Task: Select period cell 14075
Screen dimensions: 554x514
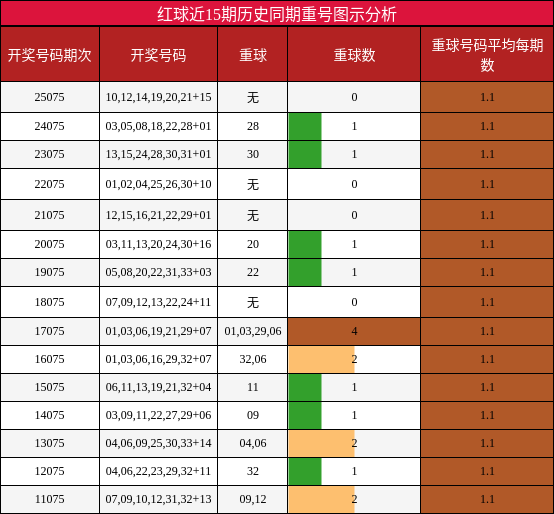Action: [x=49, y=415]
